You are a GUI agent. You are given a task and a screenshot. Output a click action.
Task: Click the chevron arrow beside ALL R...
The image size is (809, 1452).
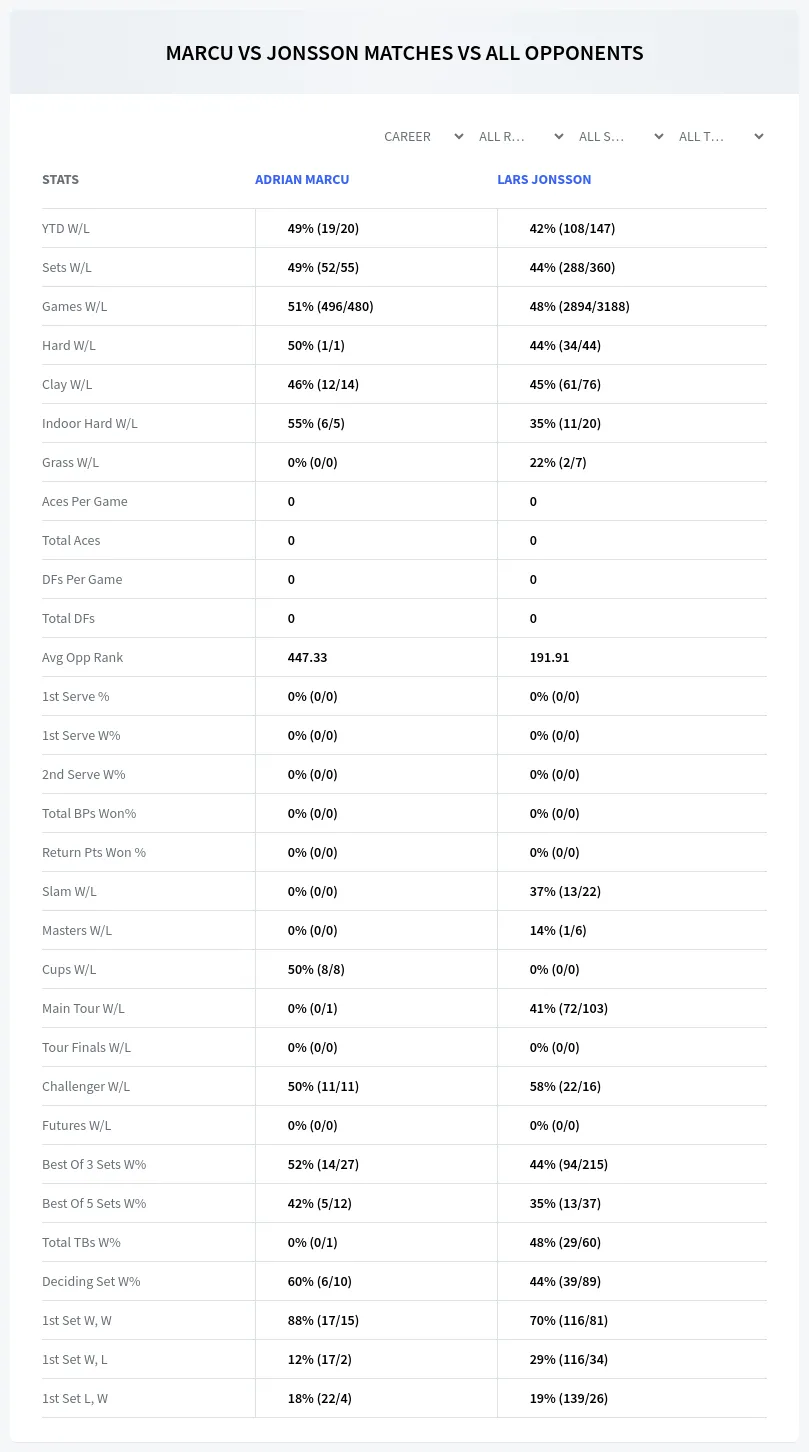(x=558, y=136)
